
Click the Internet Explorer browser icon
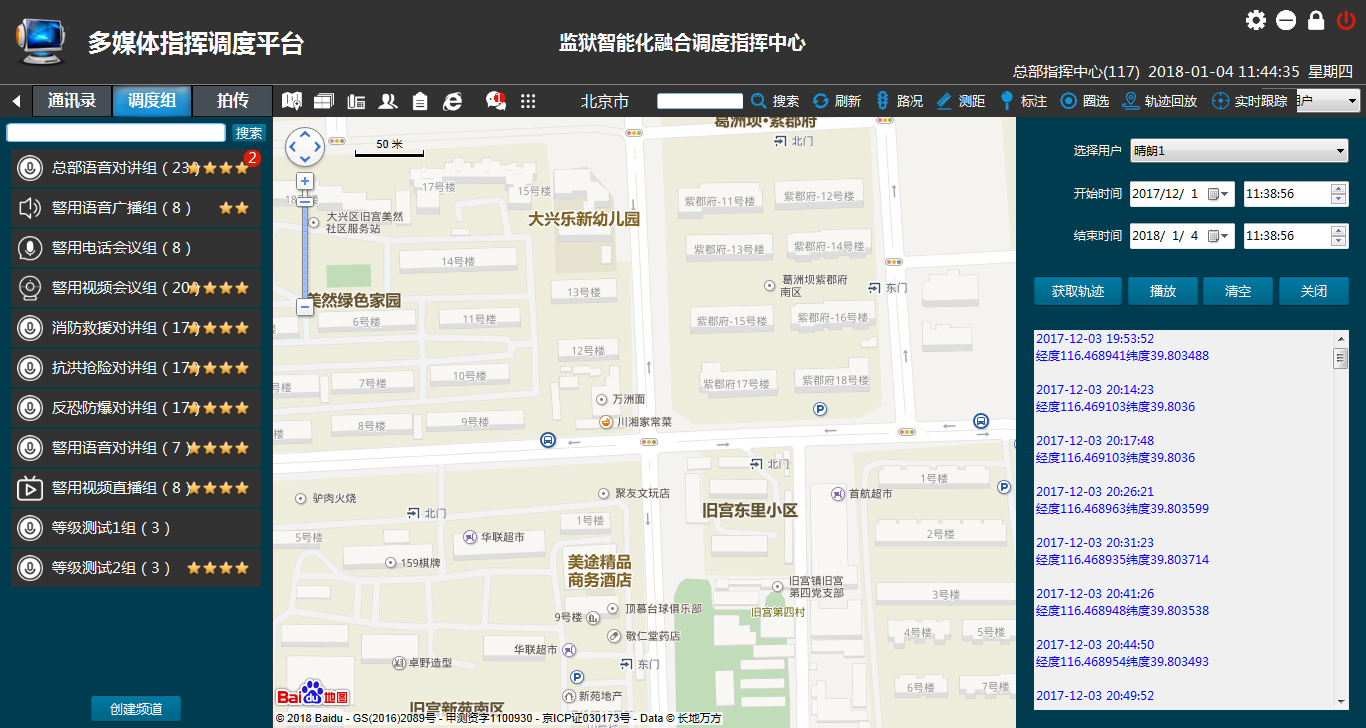[x=453, y=101]
